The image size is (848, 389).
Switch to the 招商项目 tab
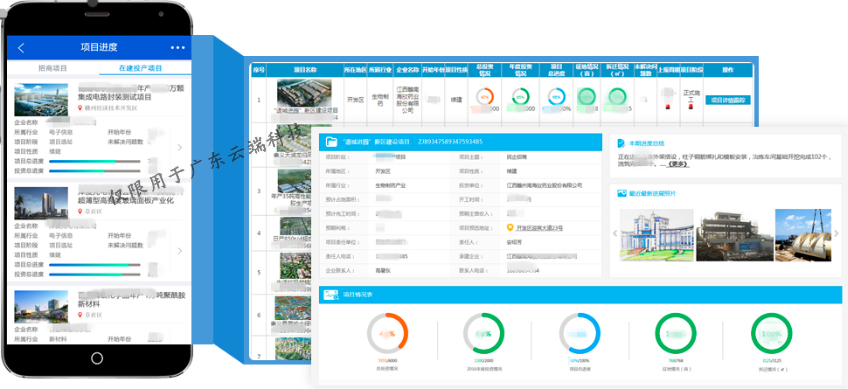(x=53, y=68)
